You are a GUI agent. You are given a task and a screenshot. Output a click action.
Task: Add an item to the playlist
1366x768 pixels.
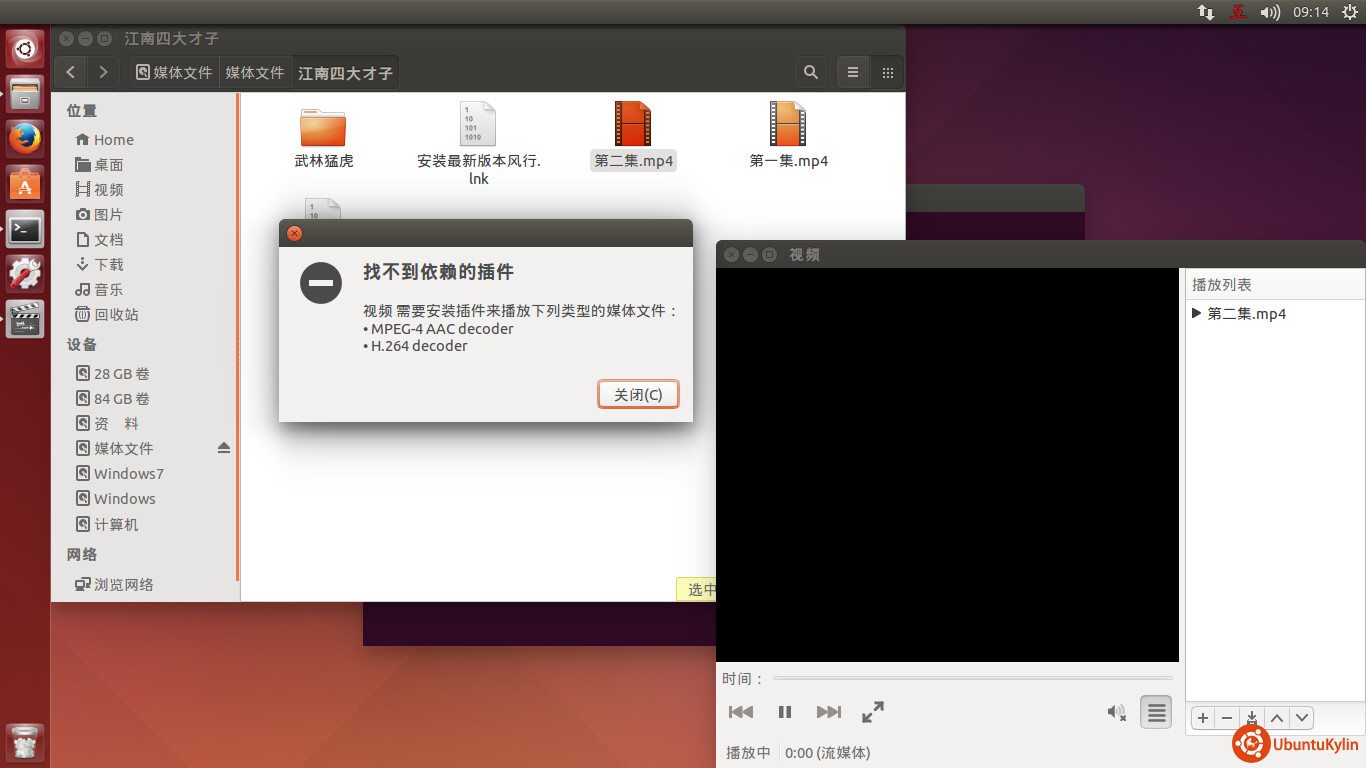click(1203, 718)
